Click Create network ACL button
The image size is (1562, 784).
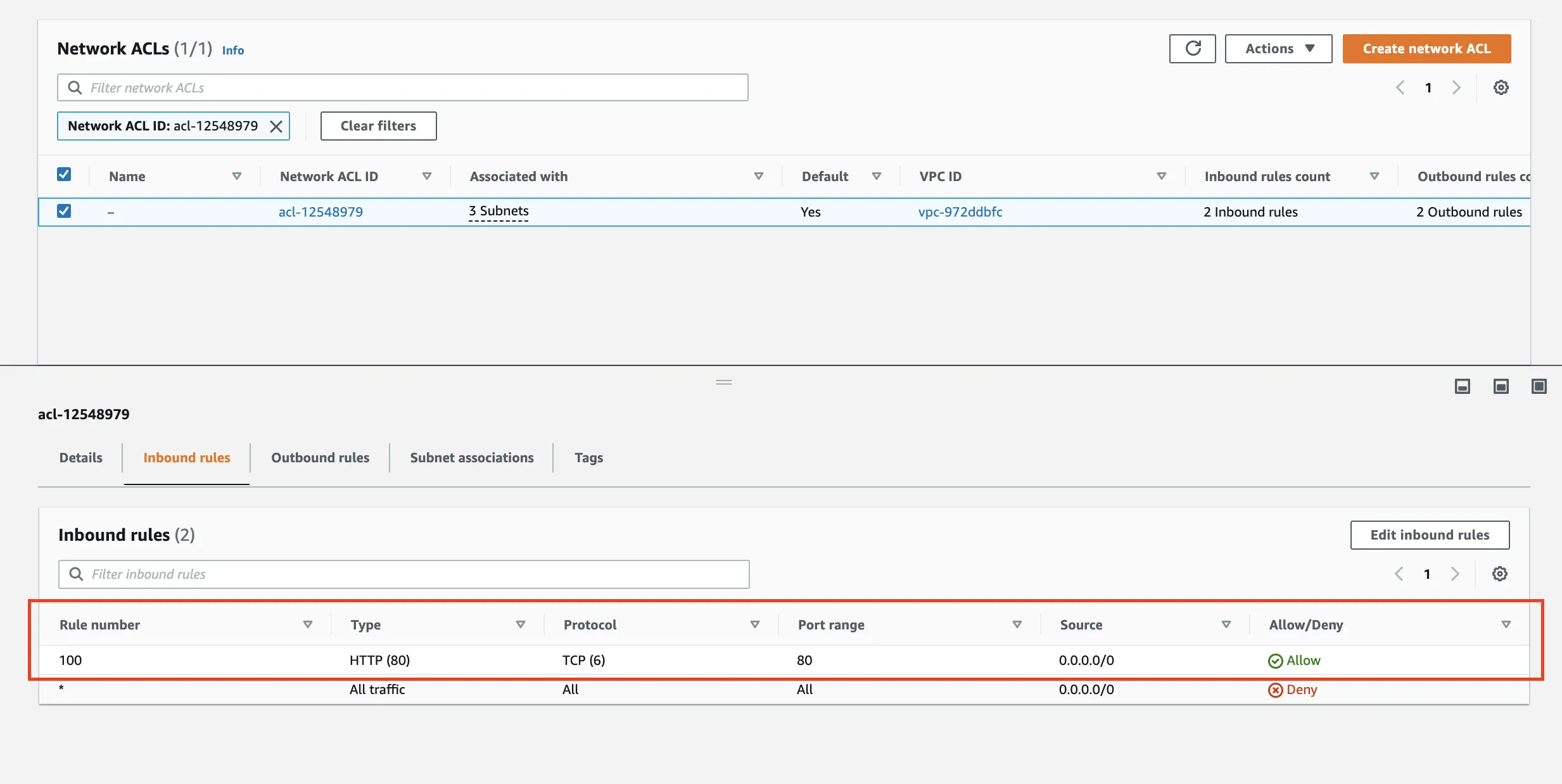click(1426, 49)
